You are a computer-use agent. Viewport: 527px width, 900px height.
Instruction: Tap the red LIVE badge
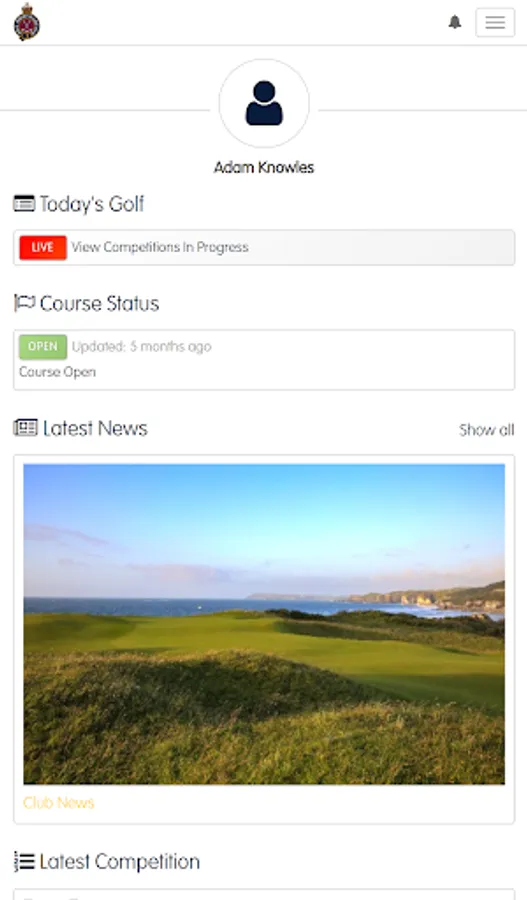point(42,247)
